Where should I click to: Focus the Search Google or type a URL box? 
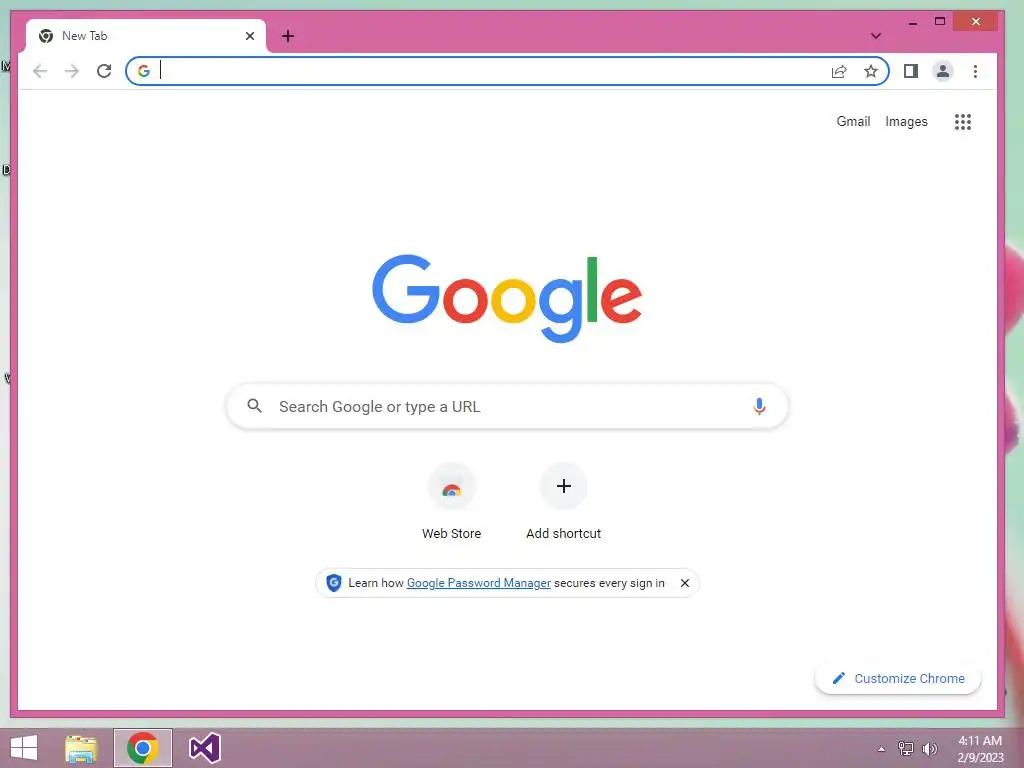click(507, 406)
